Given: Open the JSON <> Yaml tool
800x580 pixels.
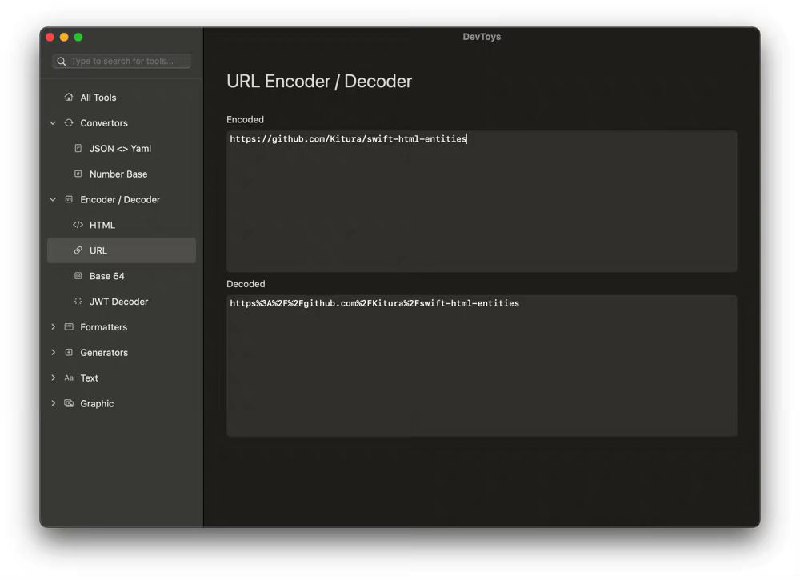Looking at the screenshot, I should point(121,148).
